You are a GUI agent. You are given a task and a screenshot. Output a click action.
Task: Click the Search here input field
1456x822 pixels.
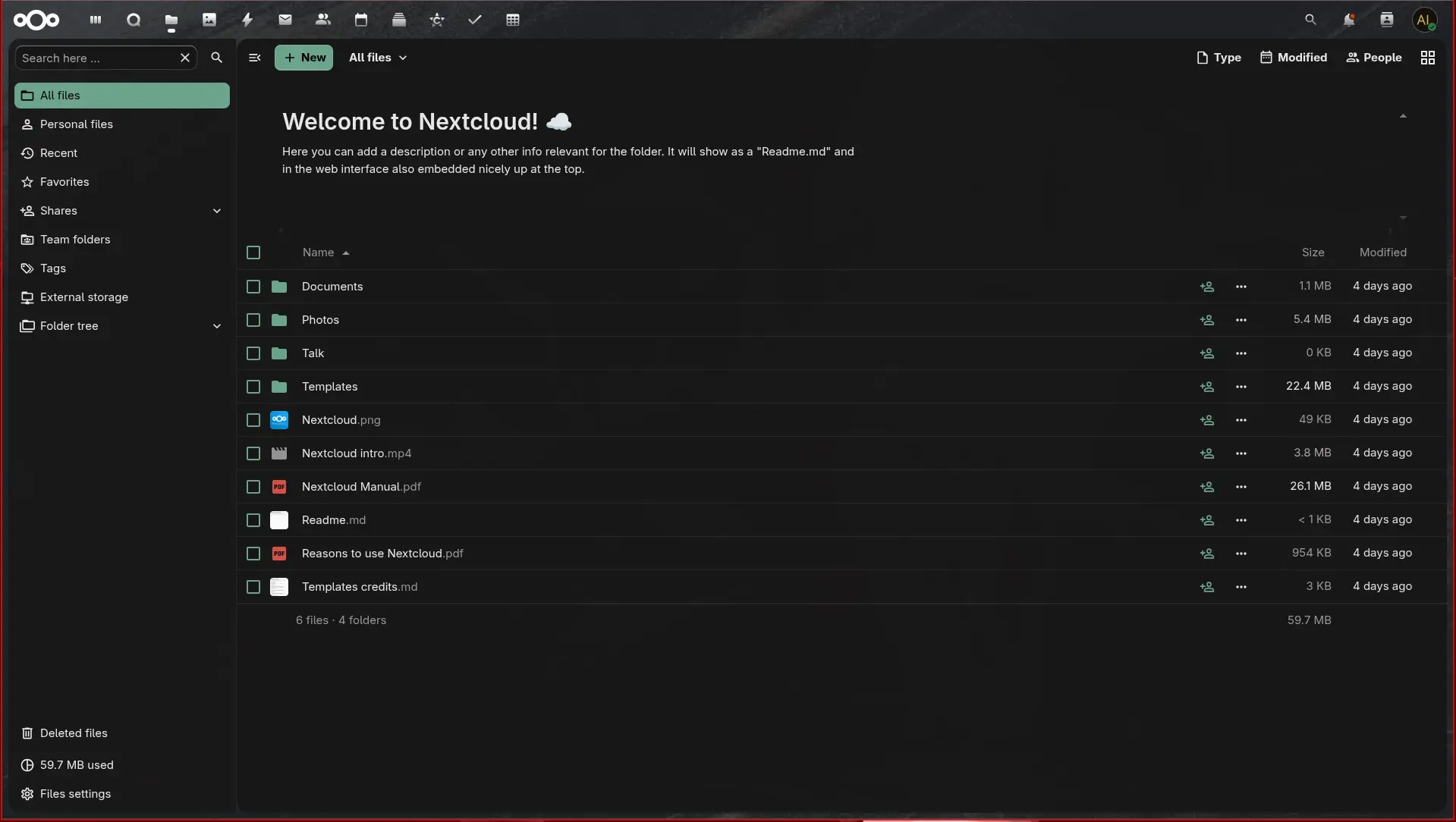[x=97, y=58]
